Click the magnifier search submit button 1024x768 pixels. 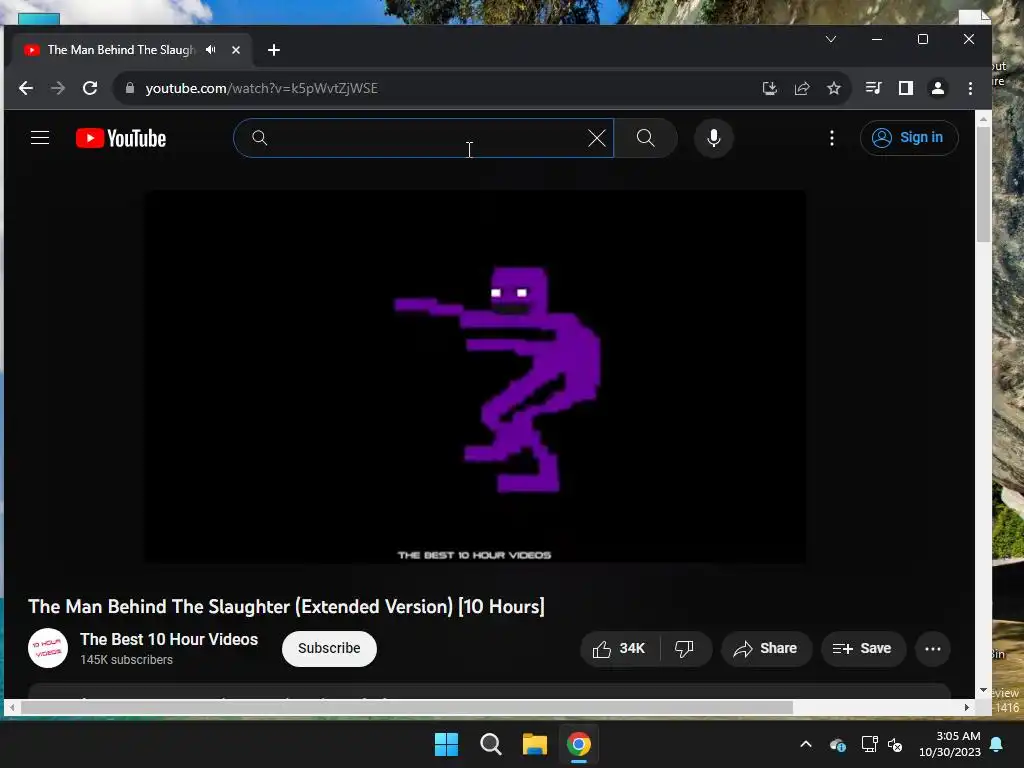point(645,138)
